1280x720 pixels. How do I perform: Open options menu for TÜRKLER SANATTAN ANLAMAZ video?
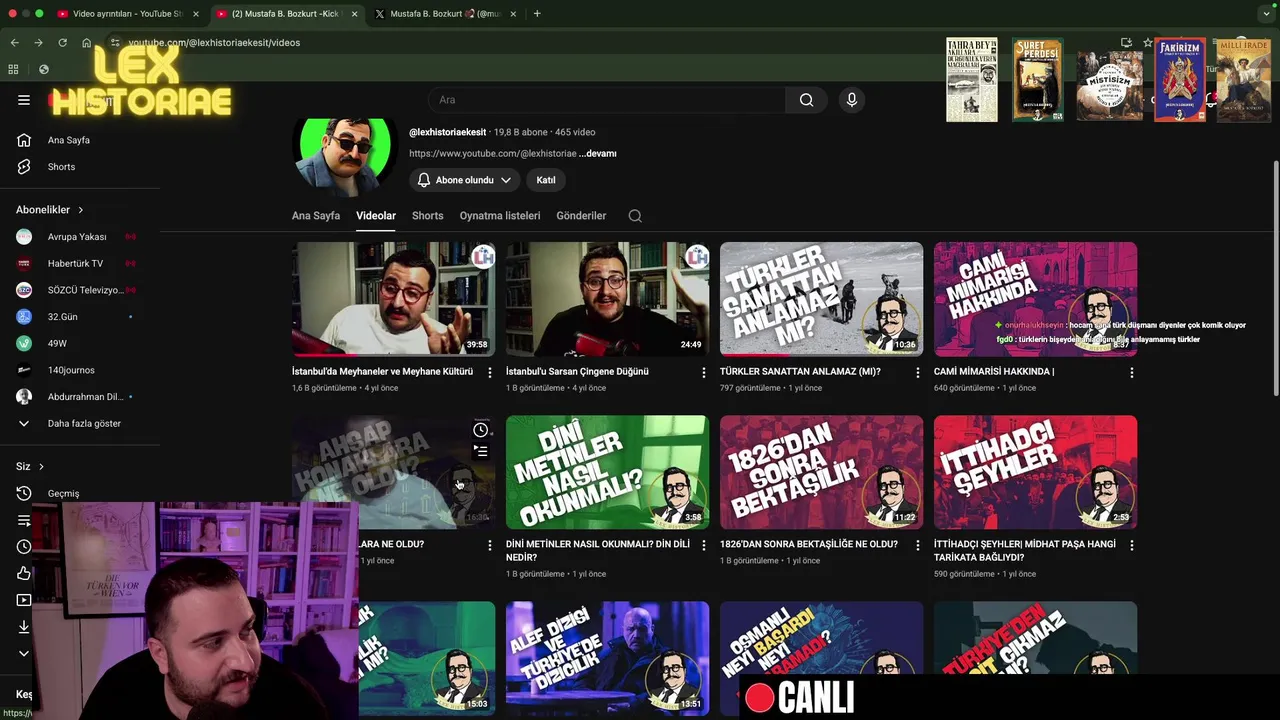coord(918,372)
